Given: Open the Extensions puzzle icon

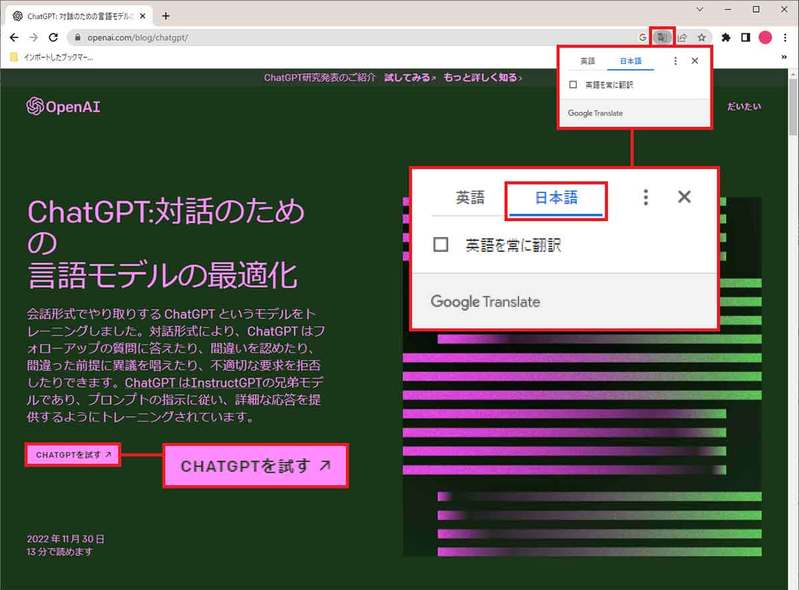Looking at the screenshot, I should [726, 37].
